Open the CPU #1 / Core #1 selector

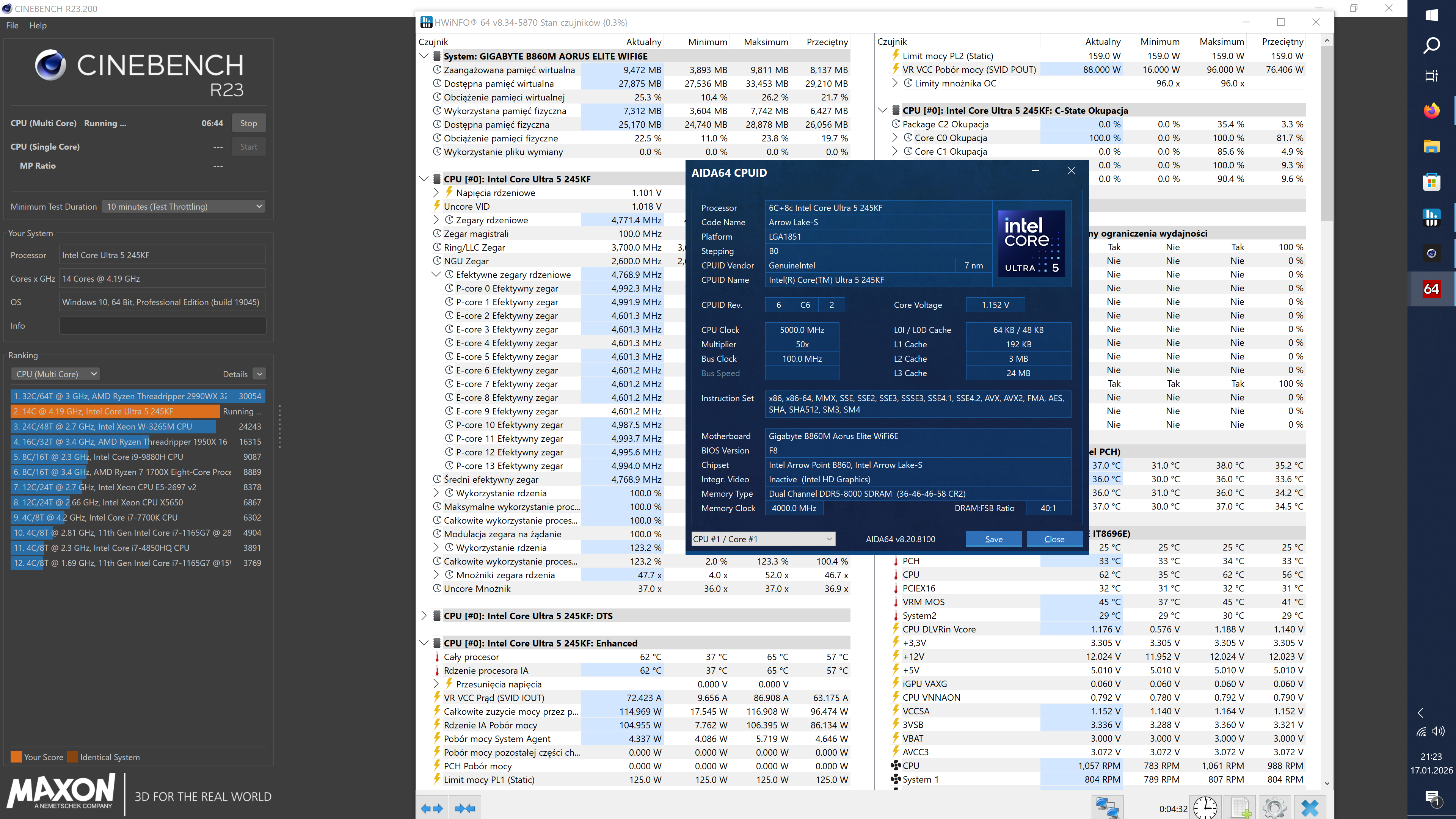click(763, 539)
